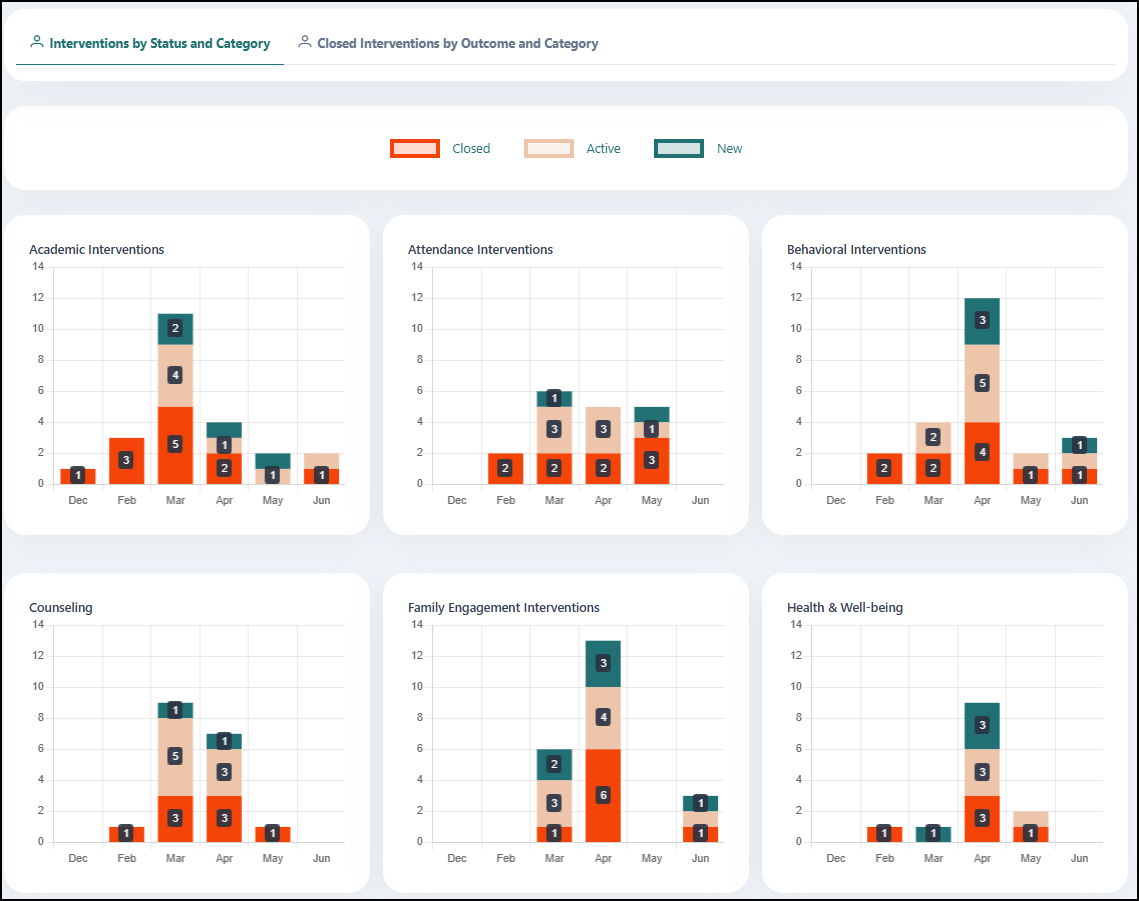Screen dimensions: 1139x901
Task: Click the Active legend label
Action: [x=603, y=148]
